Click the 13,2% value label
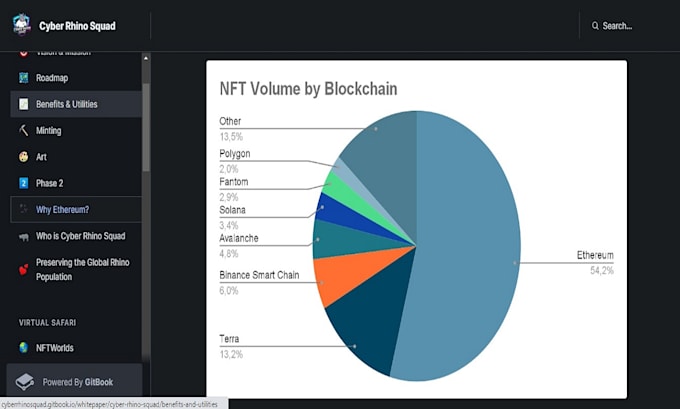The height and width of the screenshot is (409, 680). pyautogui.click(x=231, y=354)
